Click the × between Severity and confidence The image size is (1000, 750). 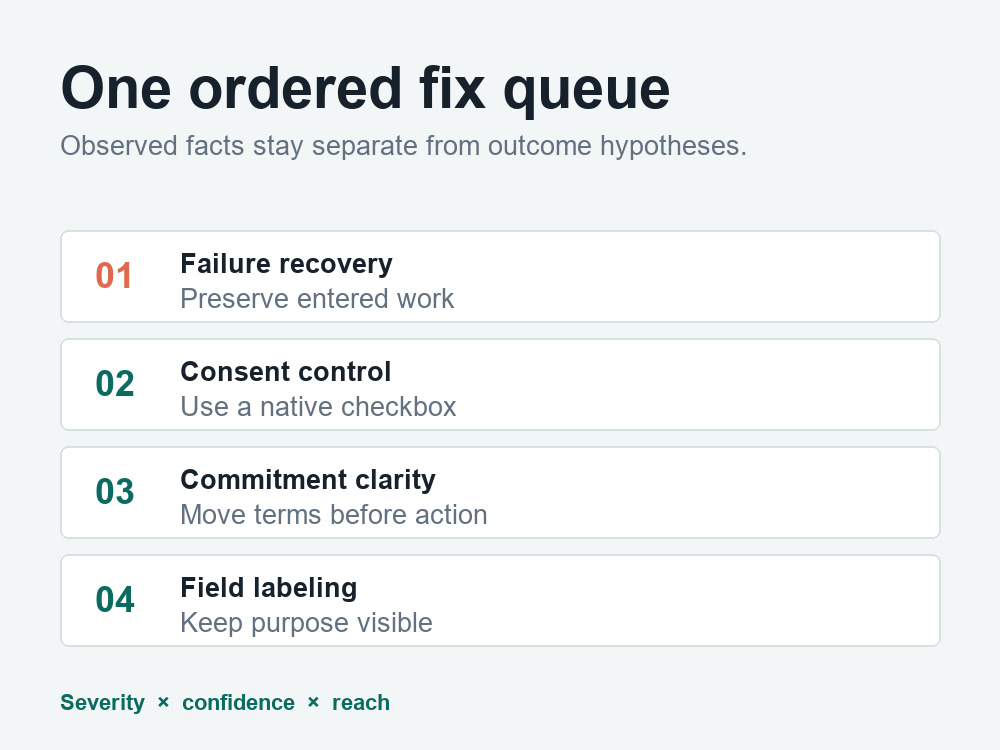pyautogui.click(x=163, y=702)
